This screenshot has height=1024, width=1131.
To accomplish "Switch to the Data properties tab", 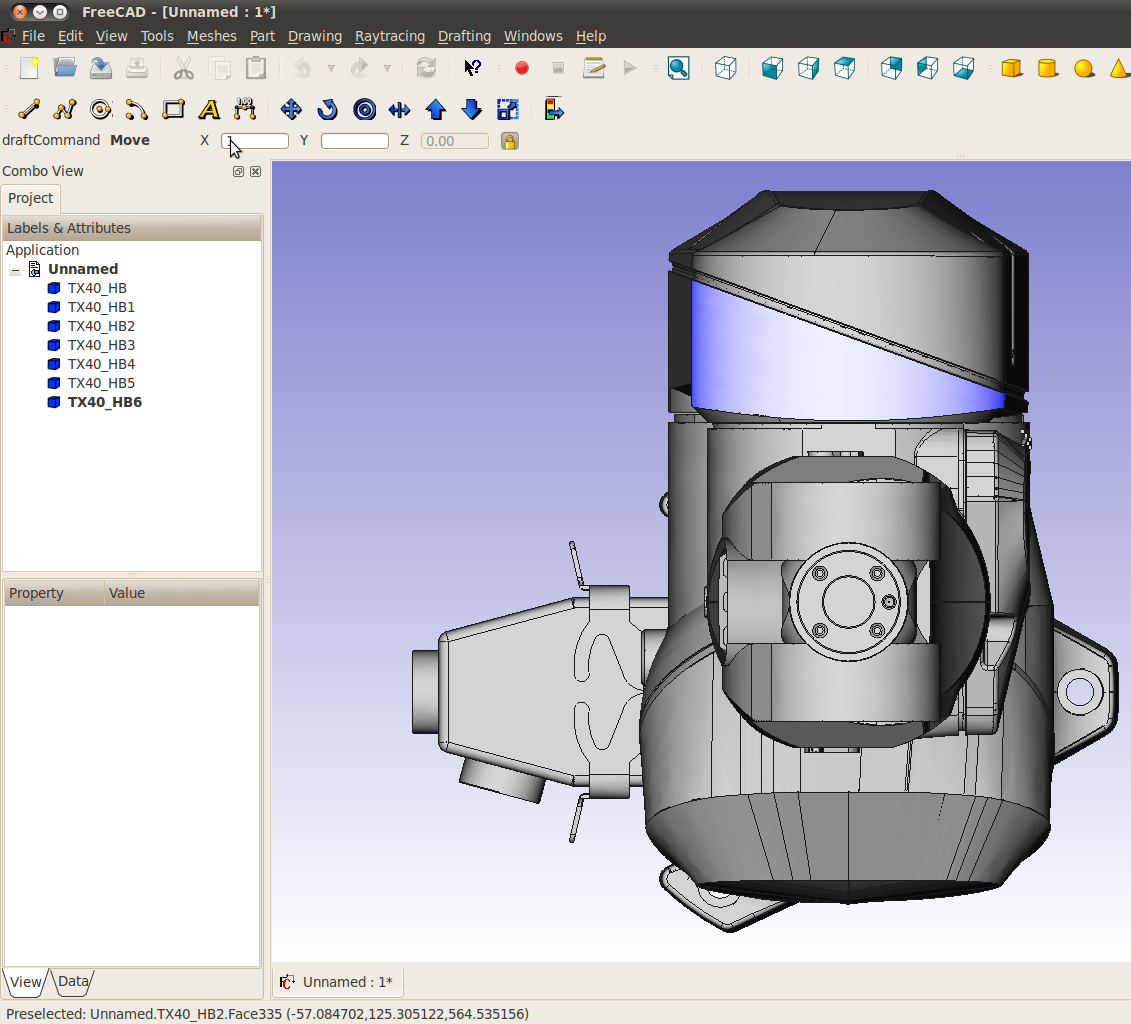I will 73,982.
